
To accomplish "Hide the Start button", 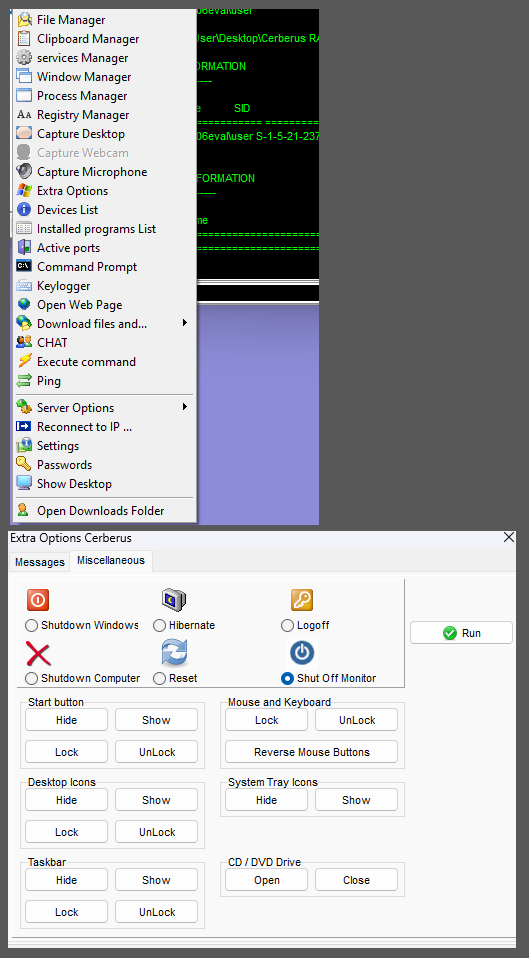I will click(x=67, y=720).
